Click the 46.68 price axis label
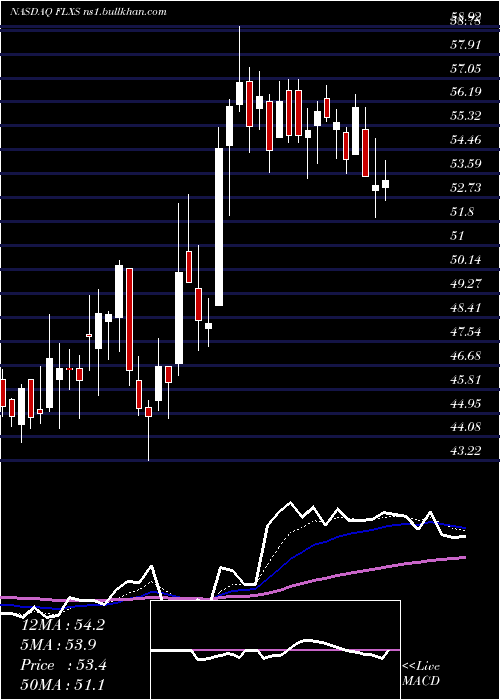 point(466,356)
